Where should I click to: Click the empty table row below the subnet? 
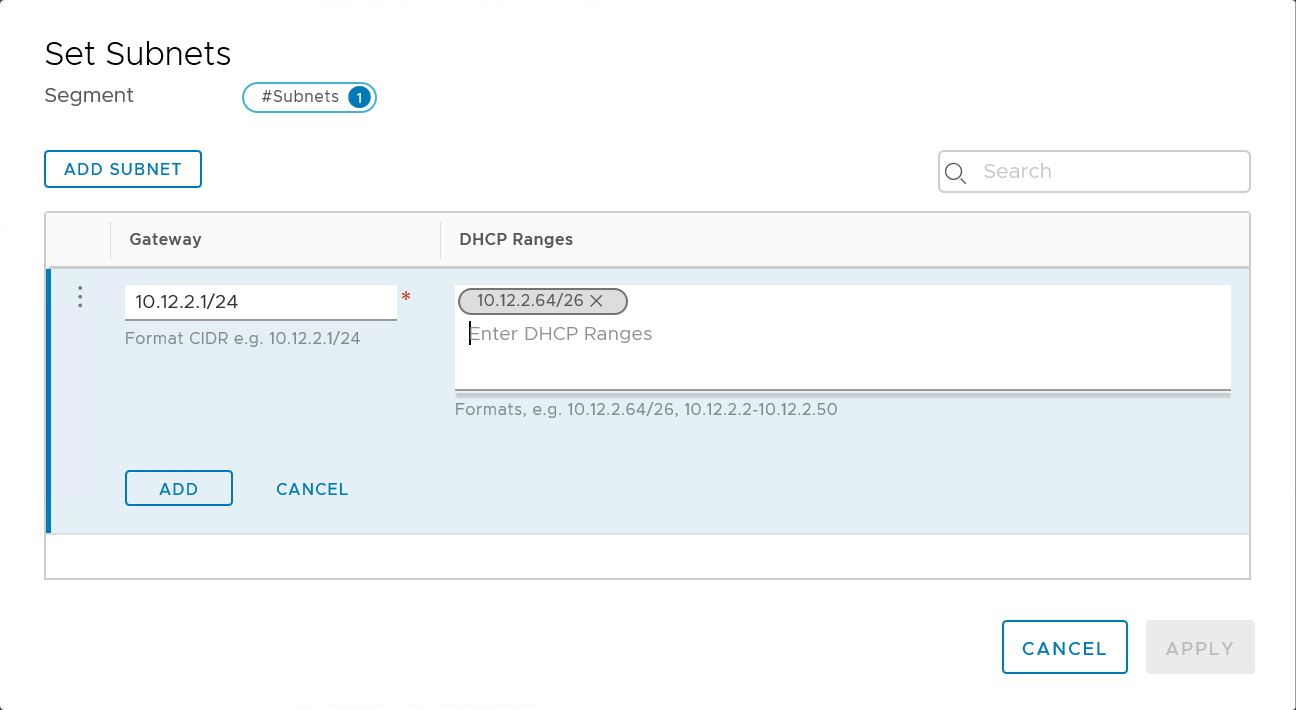pos(647,556)
